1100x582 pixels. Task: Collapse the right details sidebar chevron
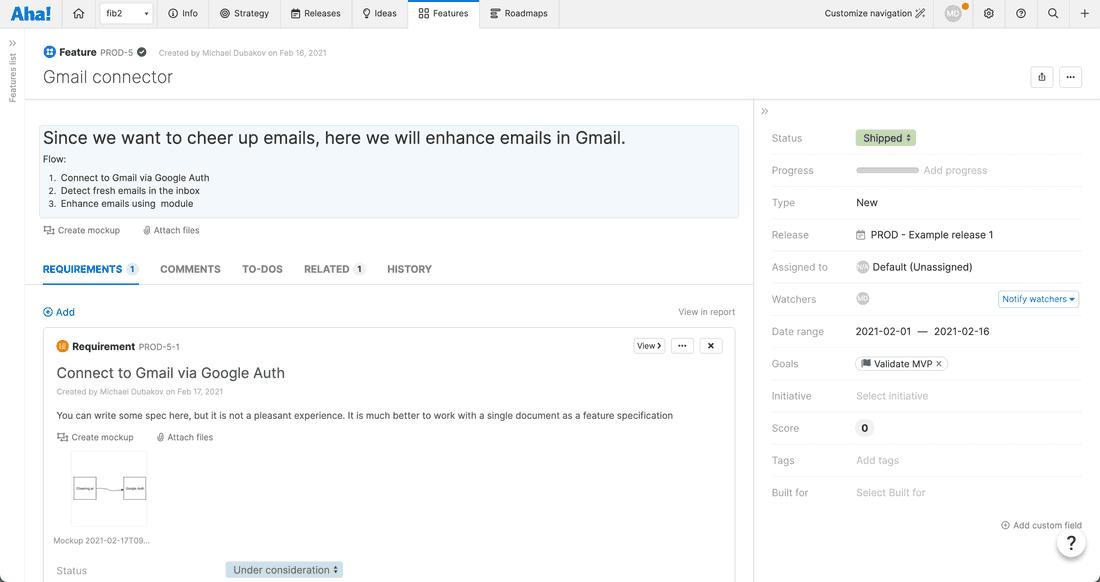coord(764,111)
